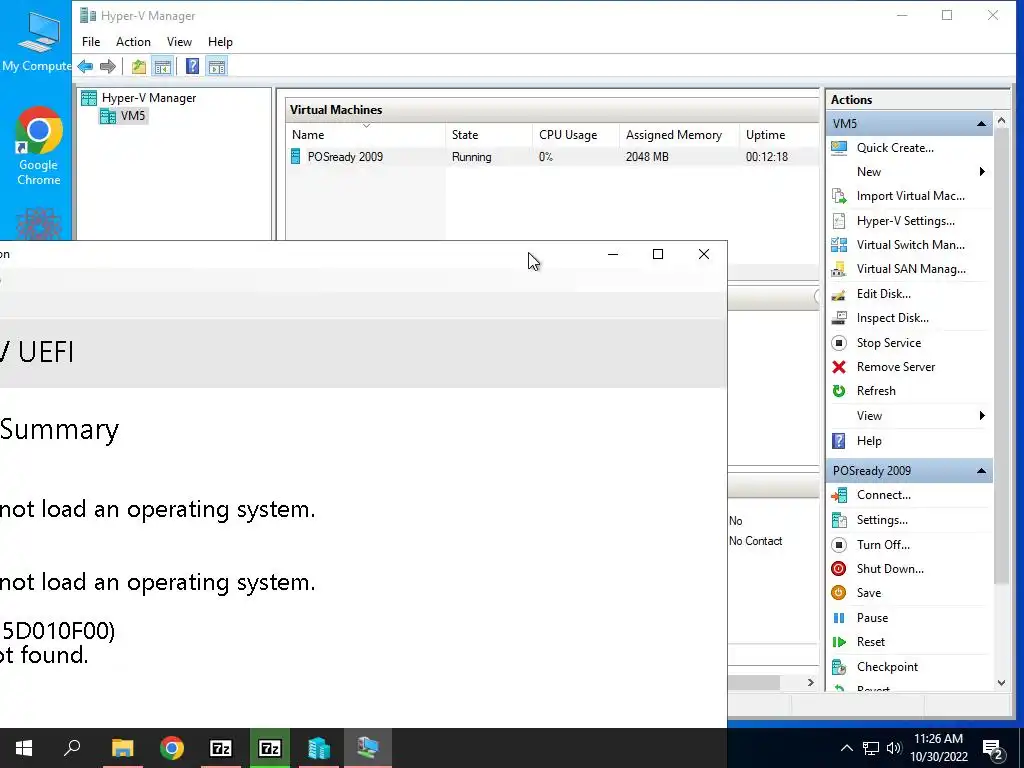Click taskbar Search magnifier
This screenshot has width=1024, height=768.
72,748
